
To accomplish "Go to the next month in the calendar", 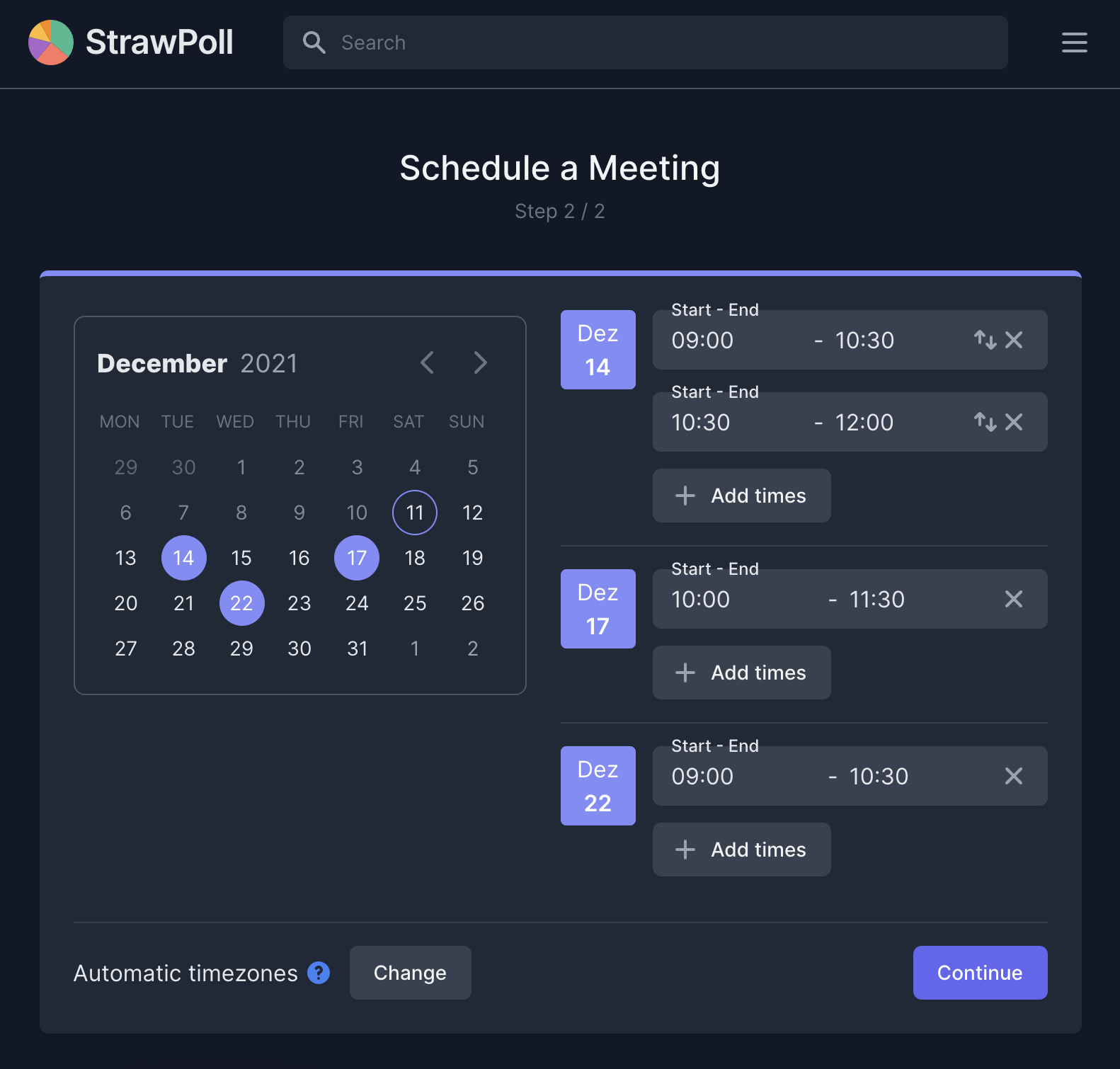I will coord(481,363).
